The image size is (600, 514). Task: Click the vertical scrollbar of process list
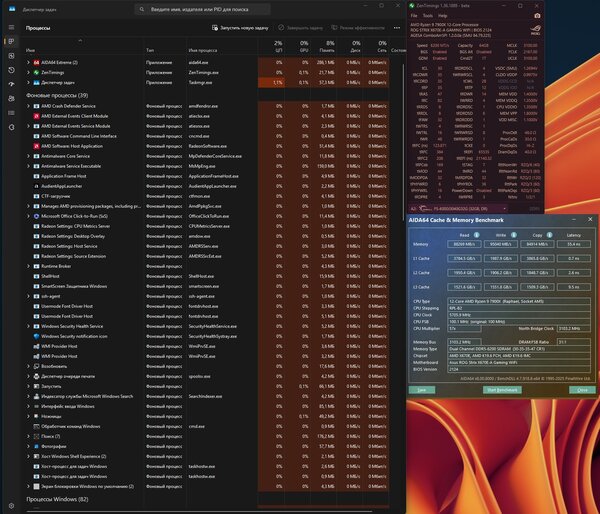[x=403, y=142]
